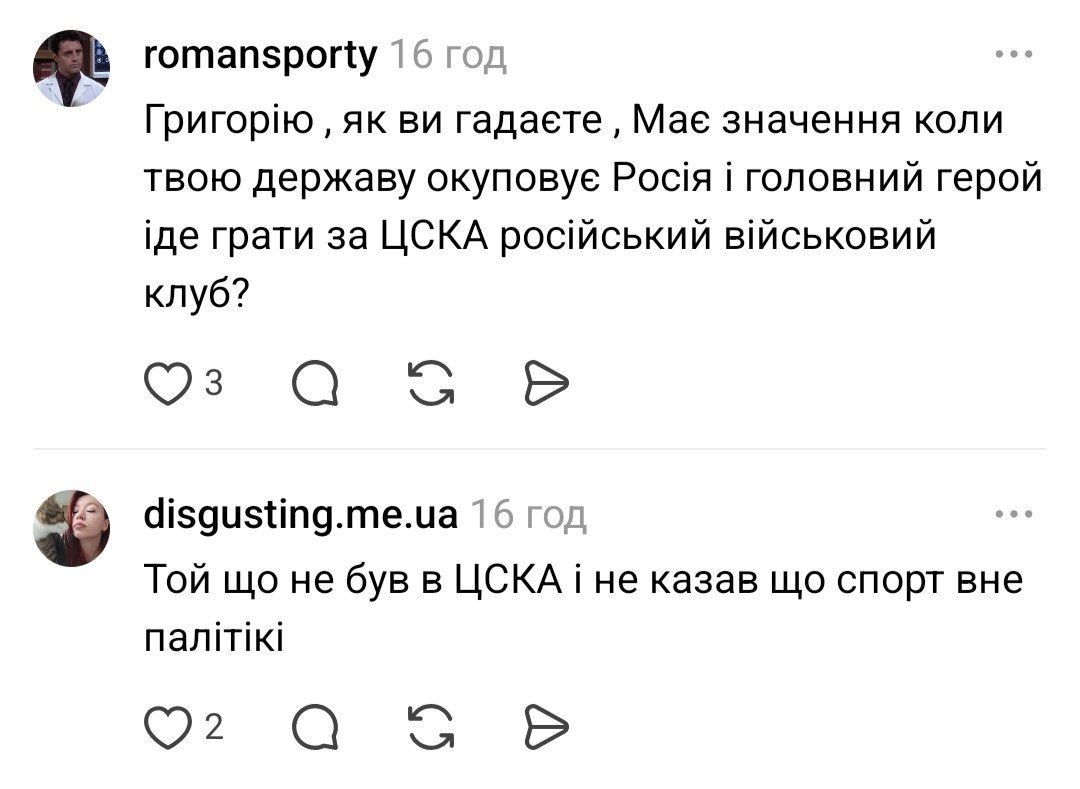Click the timestamp on romansporty's post
Screen dimensions: 1080x789
(447, 56)
